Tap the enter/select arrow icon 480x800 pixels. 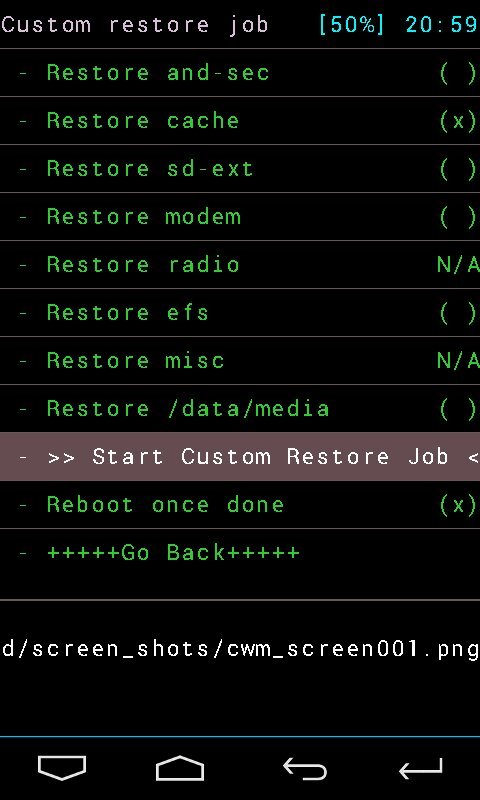click(420, 769)
